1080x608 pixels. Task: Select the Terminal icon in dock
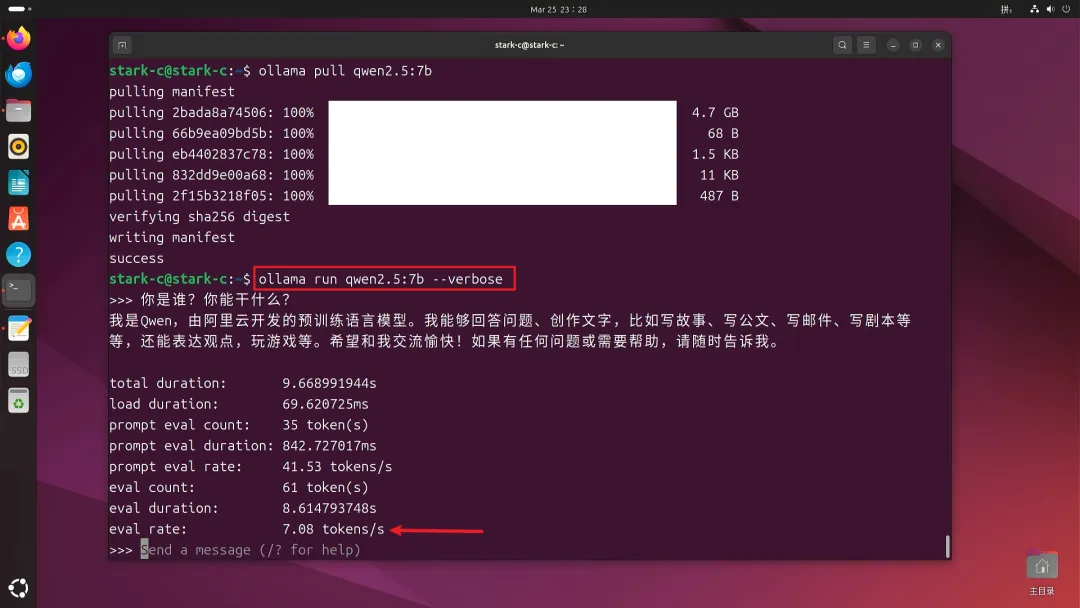click(x=19, y=291)
